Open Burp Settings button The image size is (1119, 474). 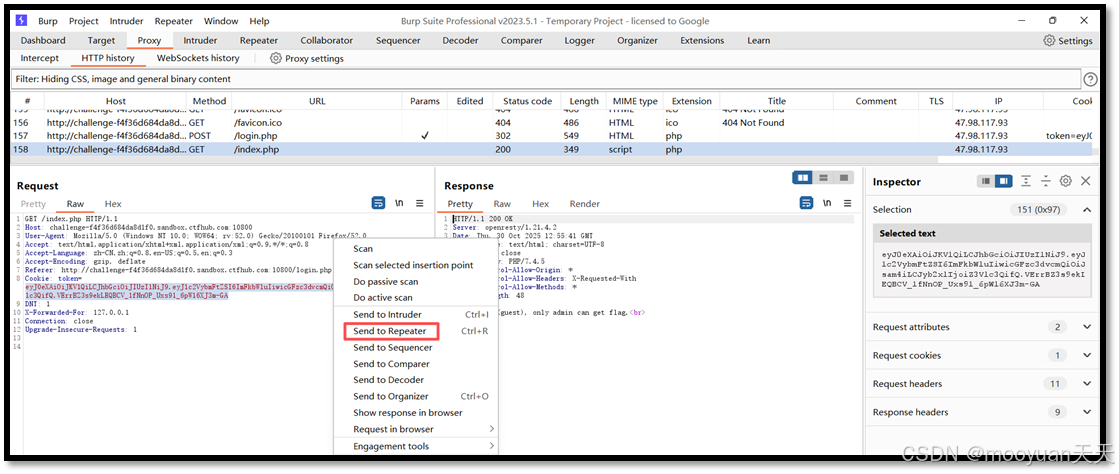coord(1068,41)
